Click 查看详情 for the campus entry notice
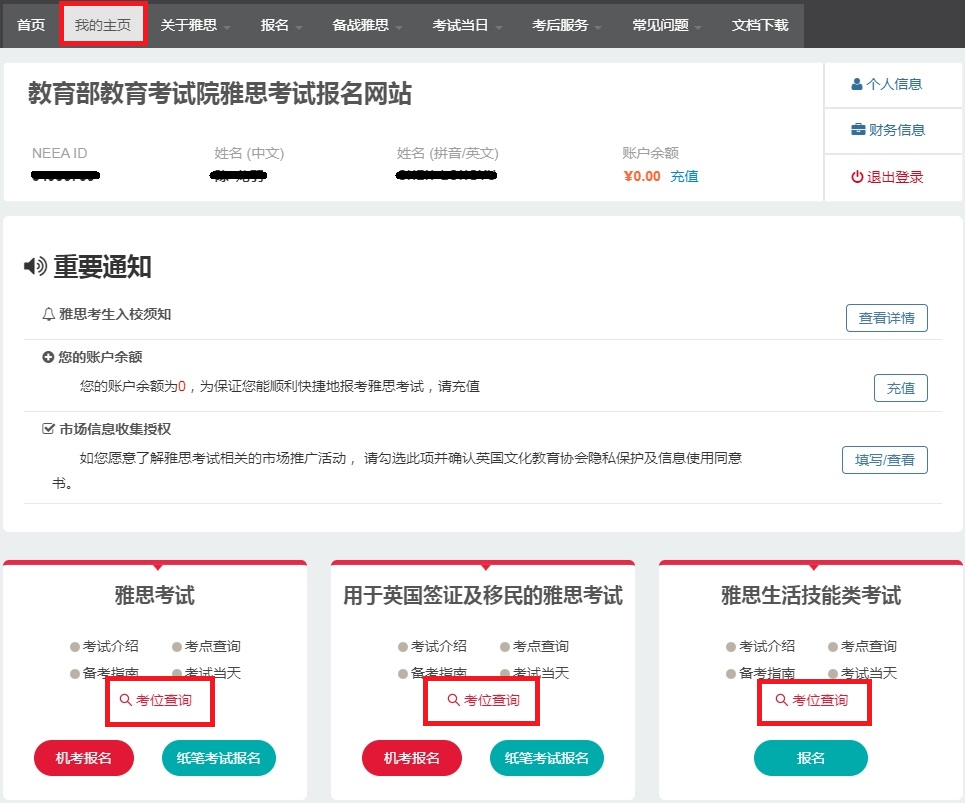 click(886, 317)
